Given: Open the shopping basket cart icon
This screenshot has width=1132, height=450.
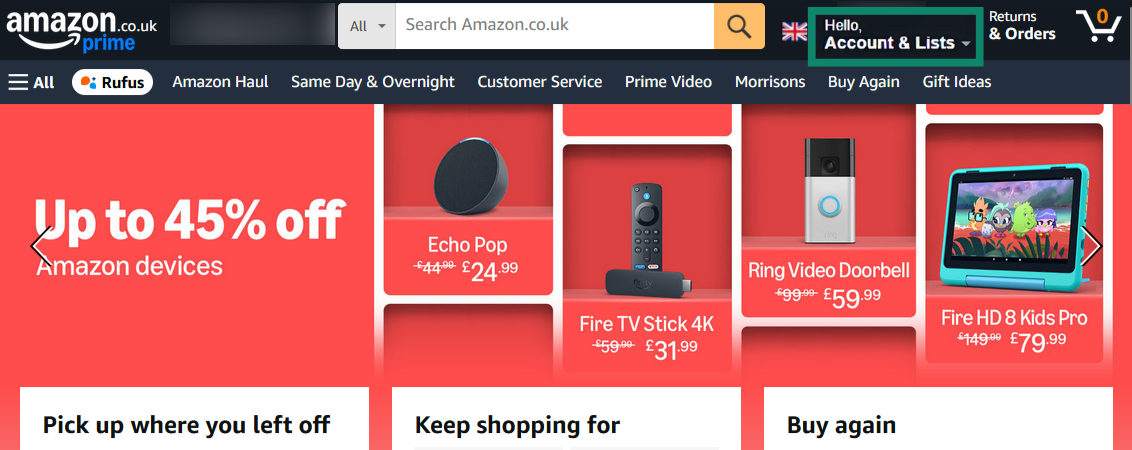Looking at the screenshot, I should coord(1100,26).
